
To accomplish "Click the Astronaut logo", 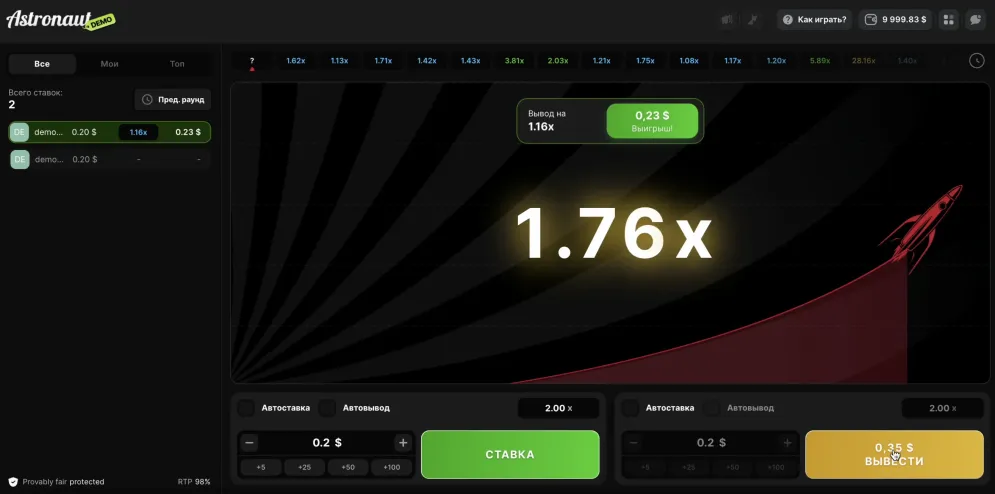I will [x=60, y=20].
